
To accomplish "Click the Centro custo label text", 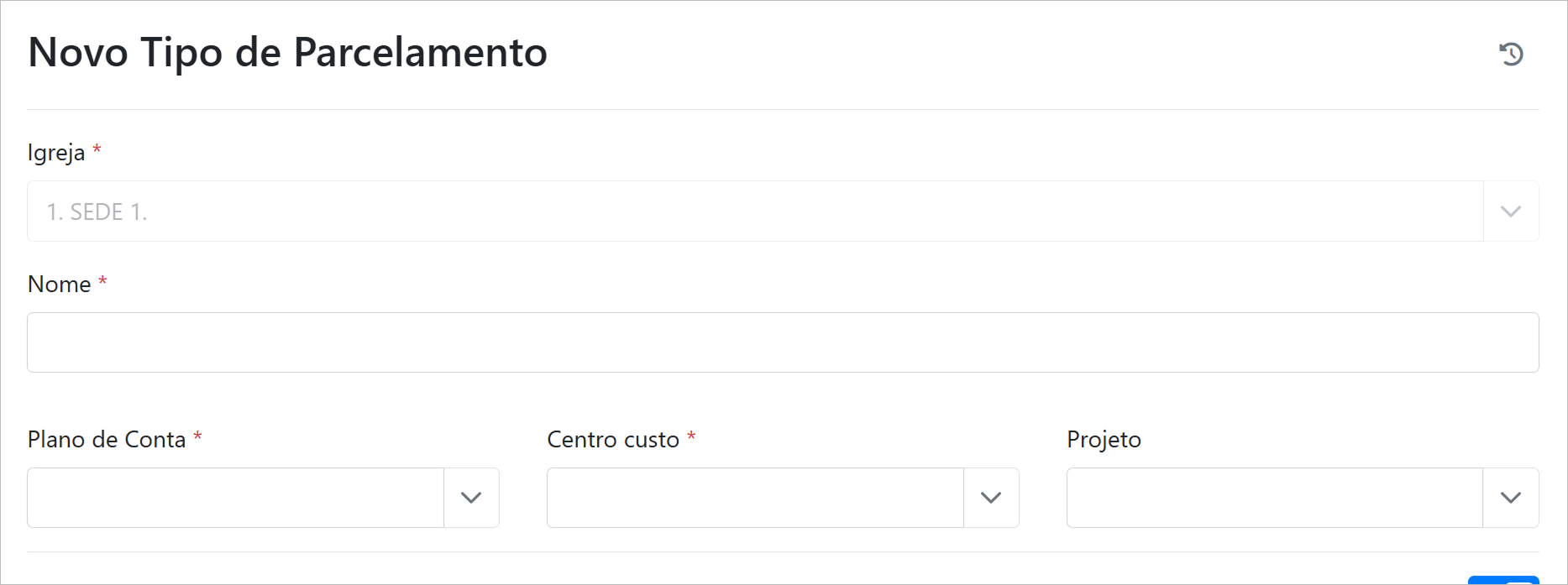I will pos(612,440).
